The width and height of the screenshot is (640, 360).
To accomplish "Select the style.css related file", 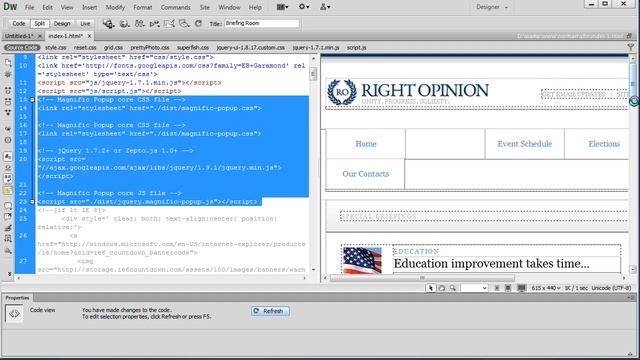I will [56, 48].
